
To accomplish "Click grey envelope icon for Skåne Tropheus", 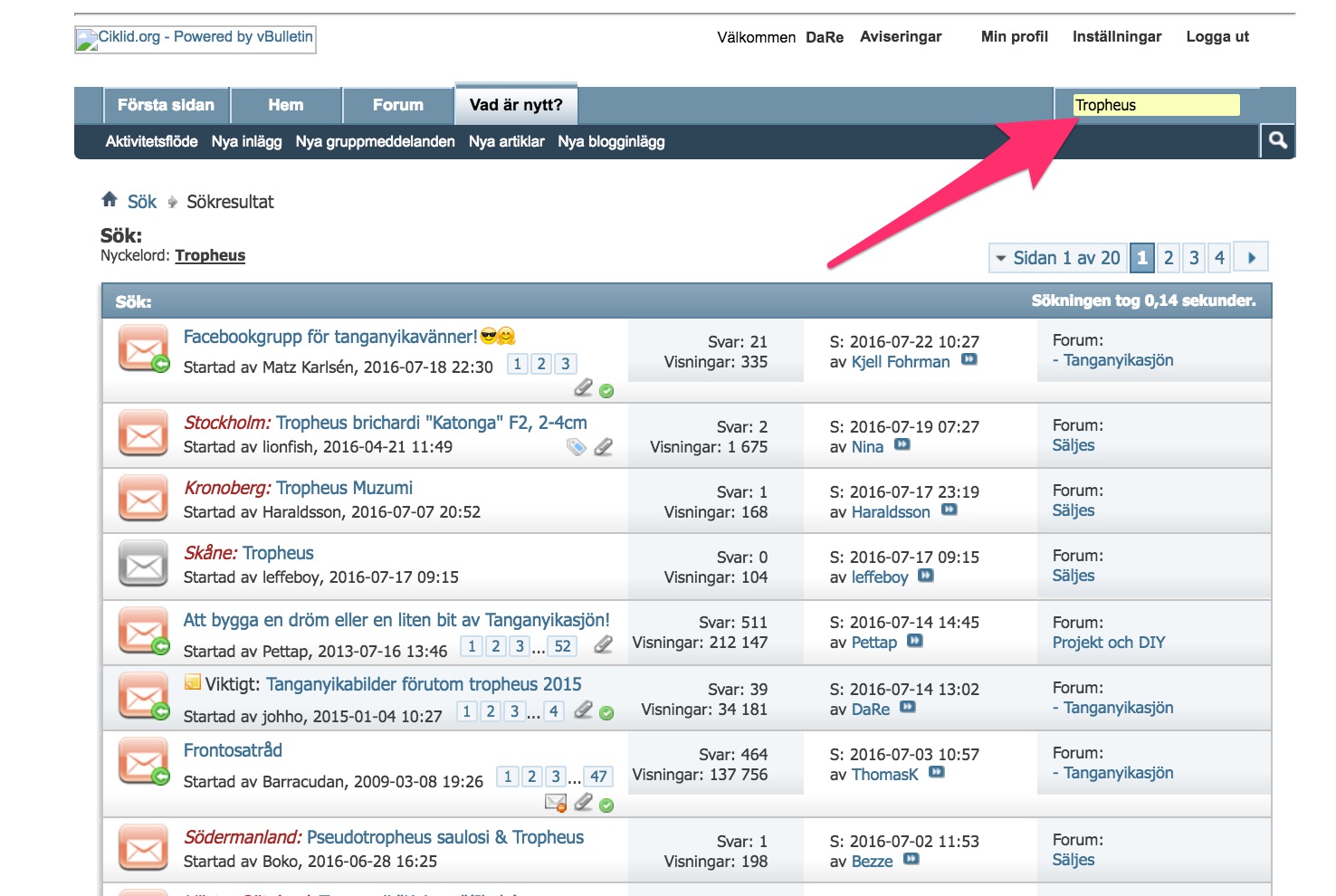I will pyautogui.click(x=144, y=565).
